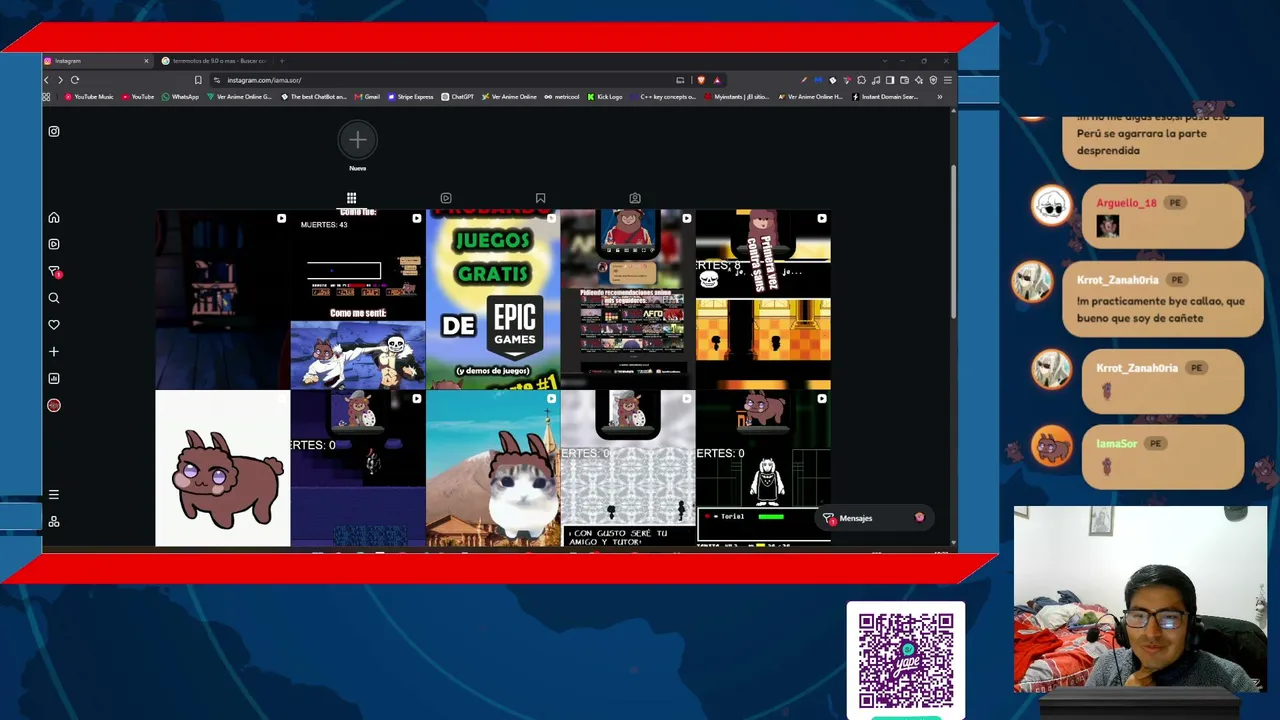Screen dimensions: 1280x720
Task: Open the floating Mensajes chat button
Action: pyautogui.click(x=873, y=518)
